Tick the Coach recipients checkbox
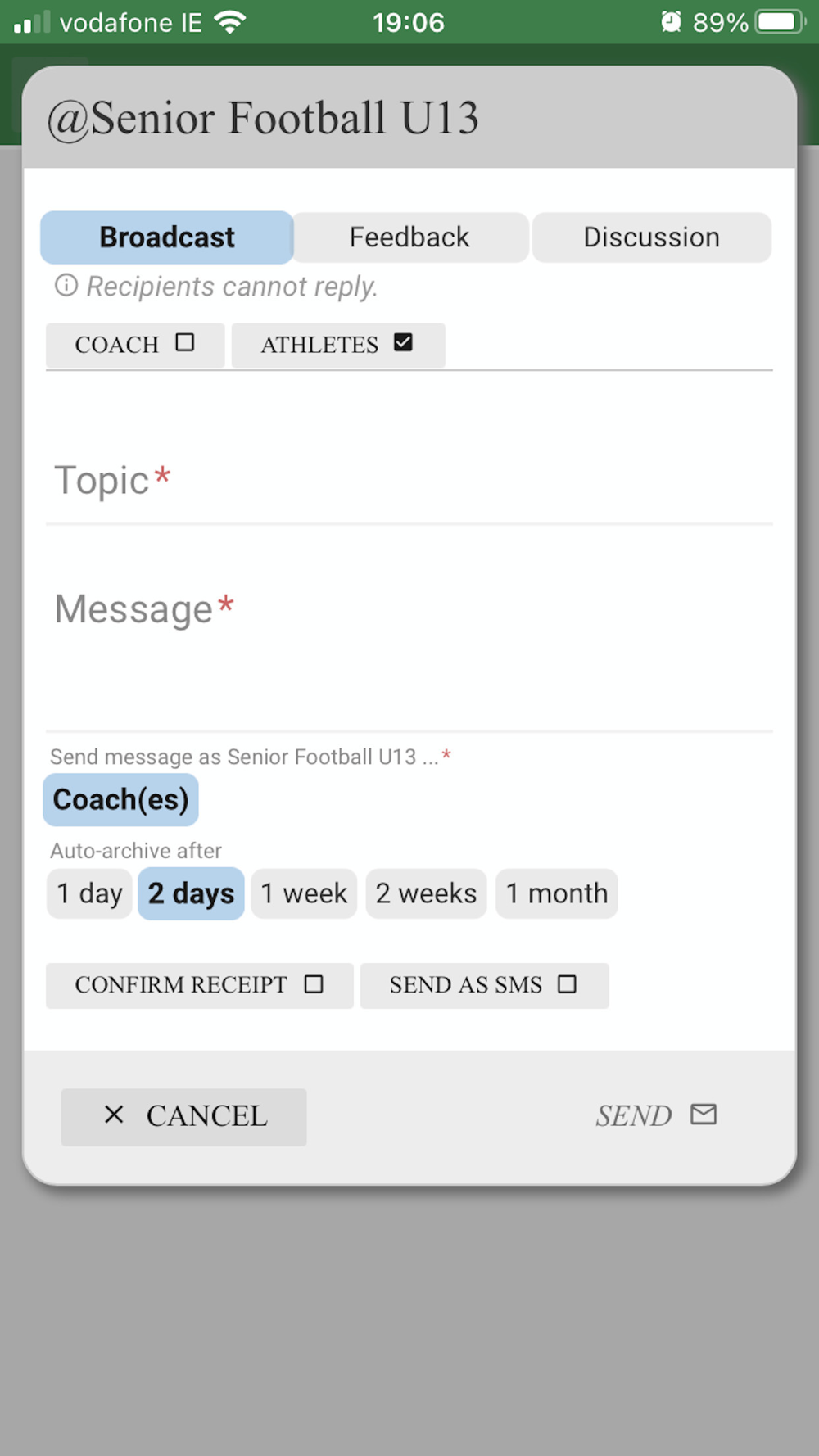Screen dimensions: 819x1456 tap(185, 342)
